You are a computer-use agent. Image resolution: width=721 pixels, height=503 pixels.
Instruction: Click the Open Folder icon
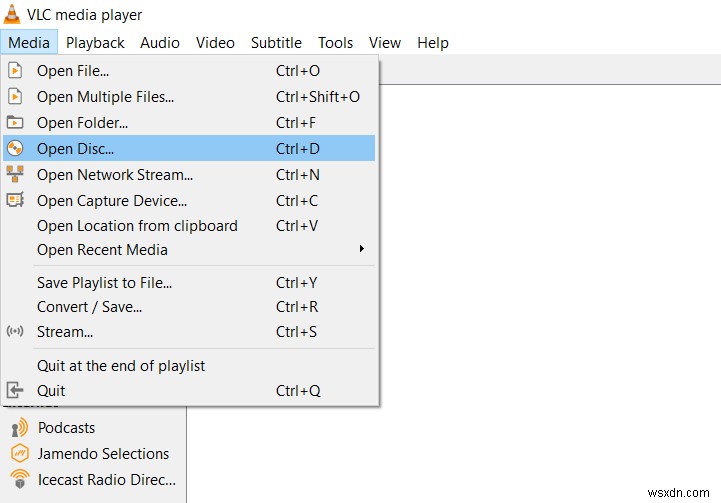[15, 123]
